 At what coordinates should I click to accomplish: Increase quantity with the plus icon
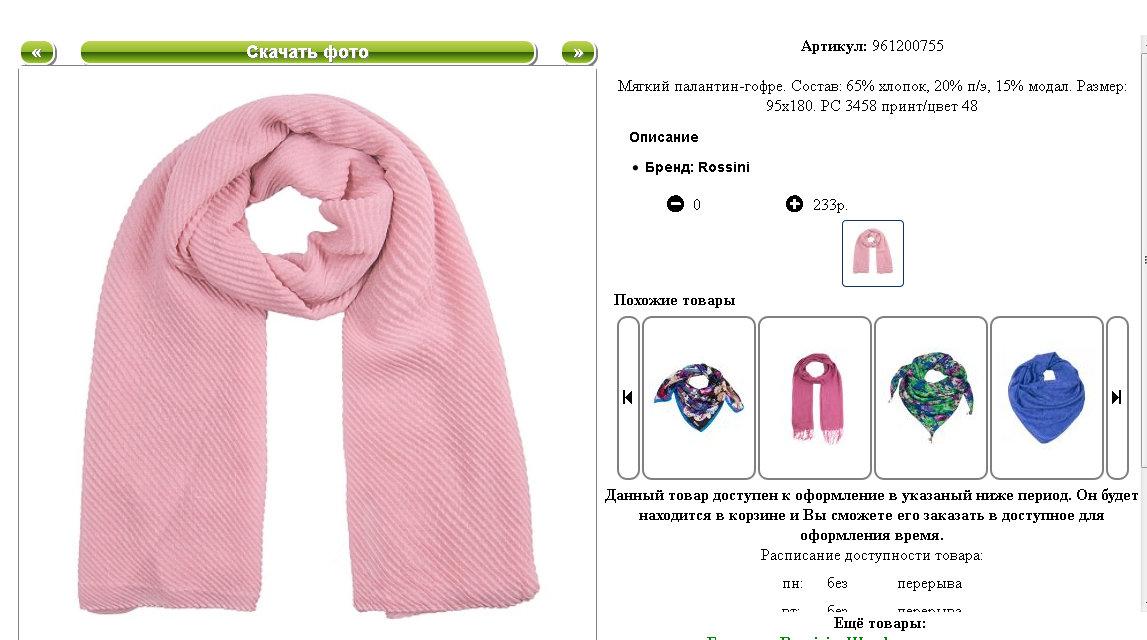794,204
